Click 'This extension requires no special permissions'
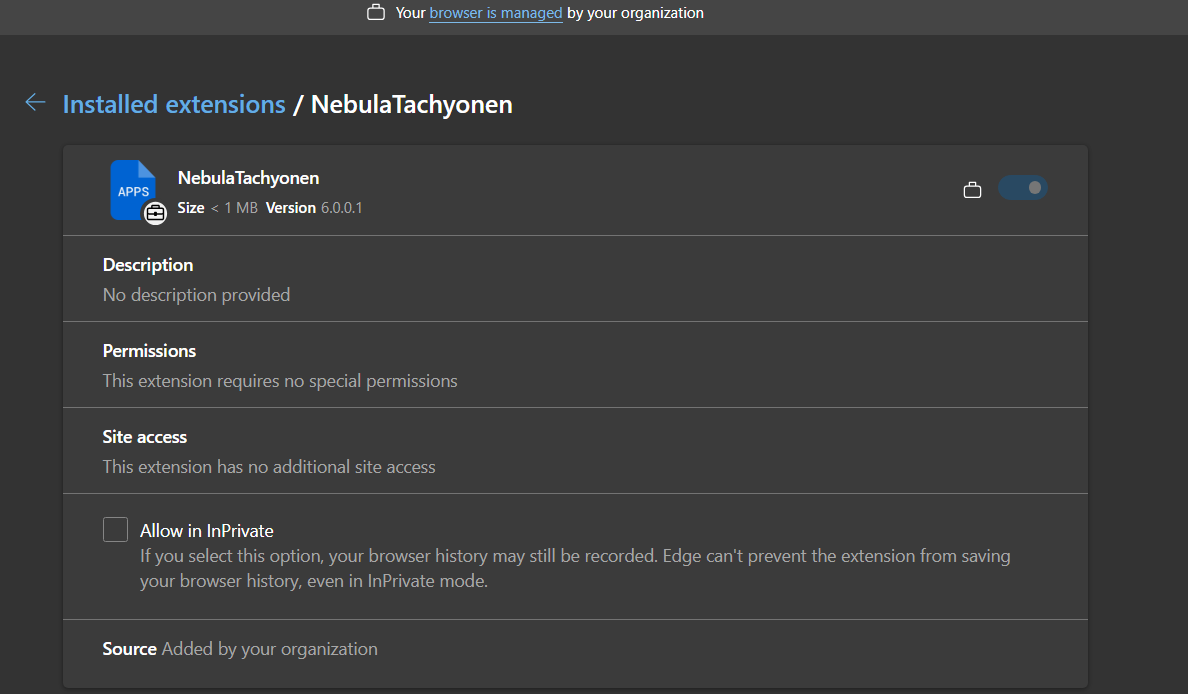 coord(280,381)
